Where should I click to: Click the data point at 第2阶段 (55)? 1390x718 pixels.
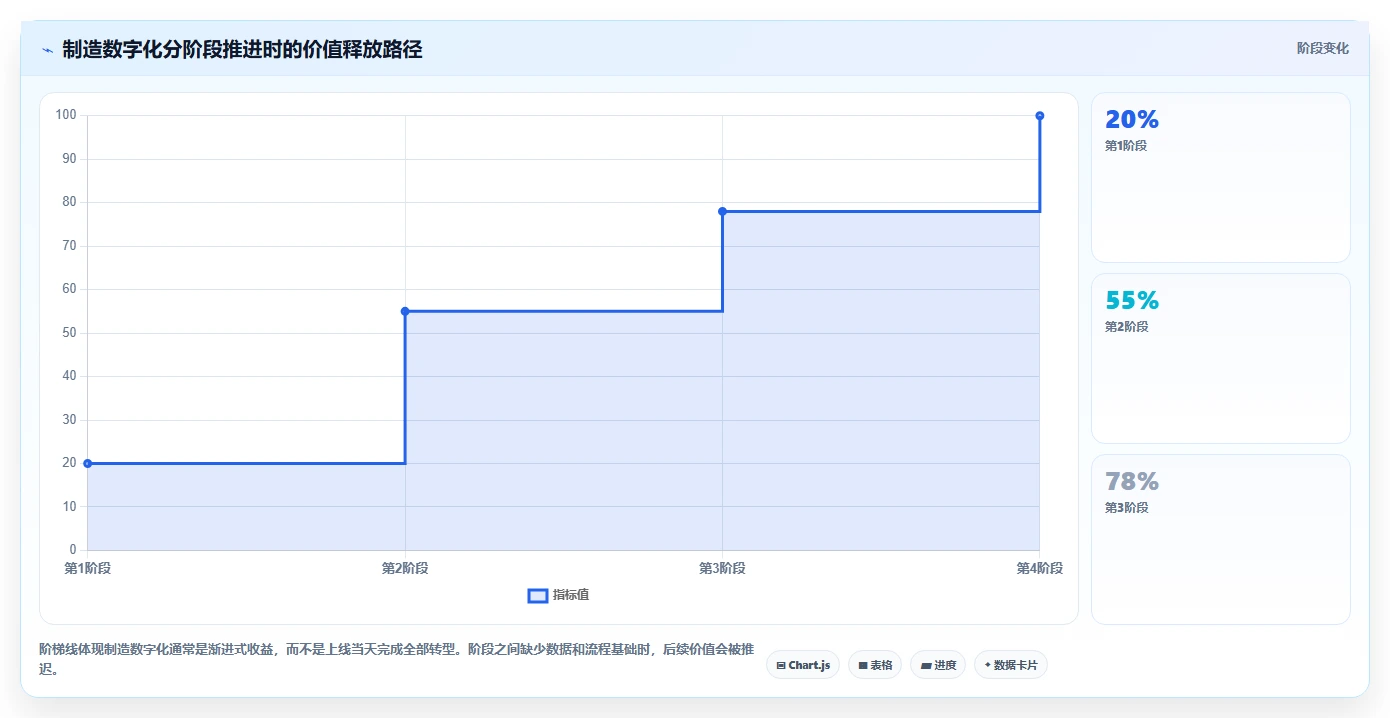[x=405, y=311]
